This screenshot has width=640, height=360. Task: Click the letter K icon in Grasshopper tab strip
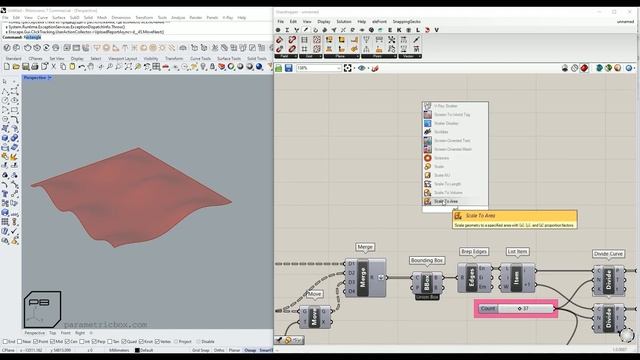point(399,30)
